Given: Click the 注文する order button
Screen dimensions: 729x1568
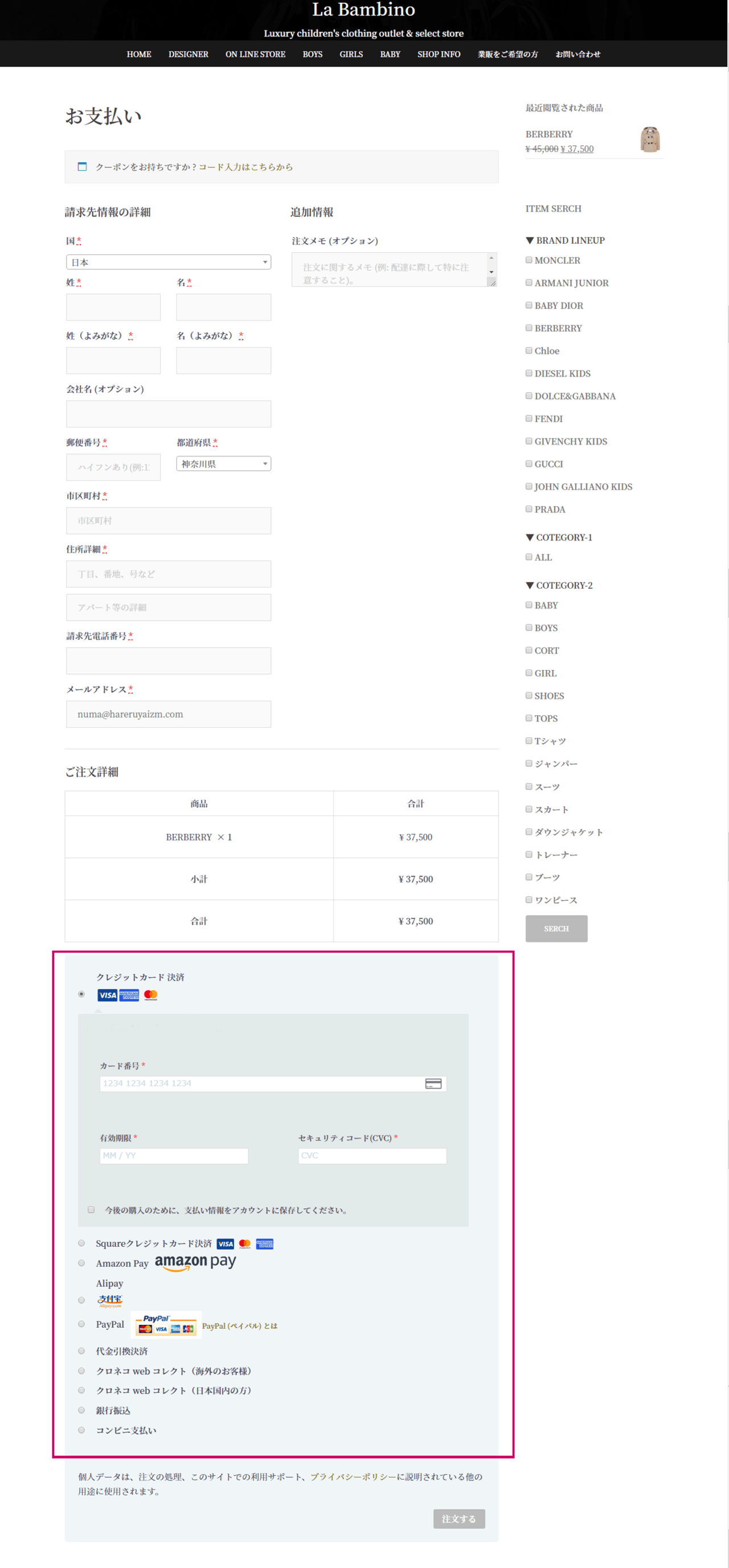Looking at the screenshot, I should [x=458, y=1518].
